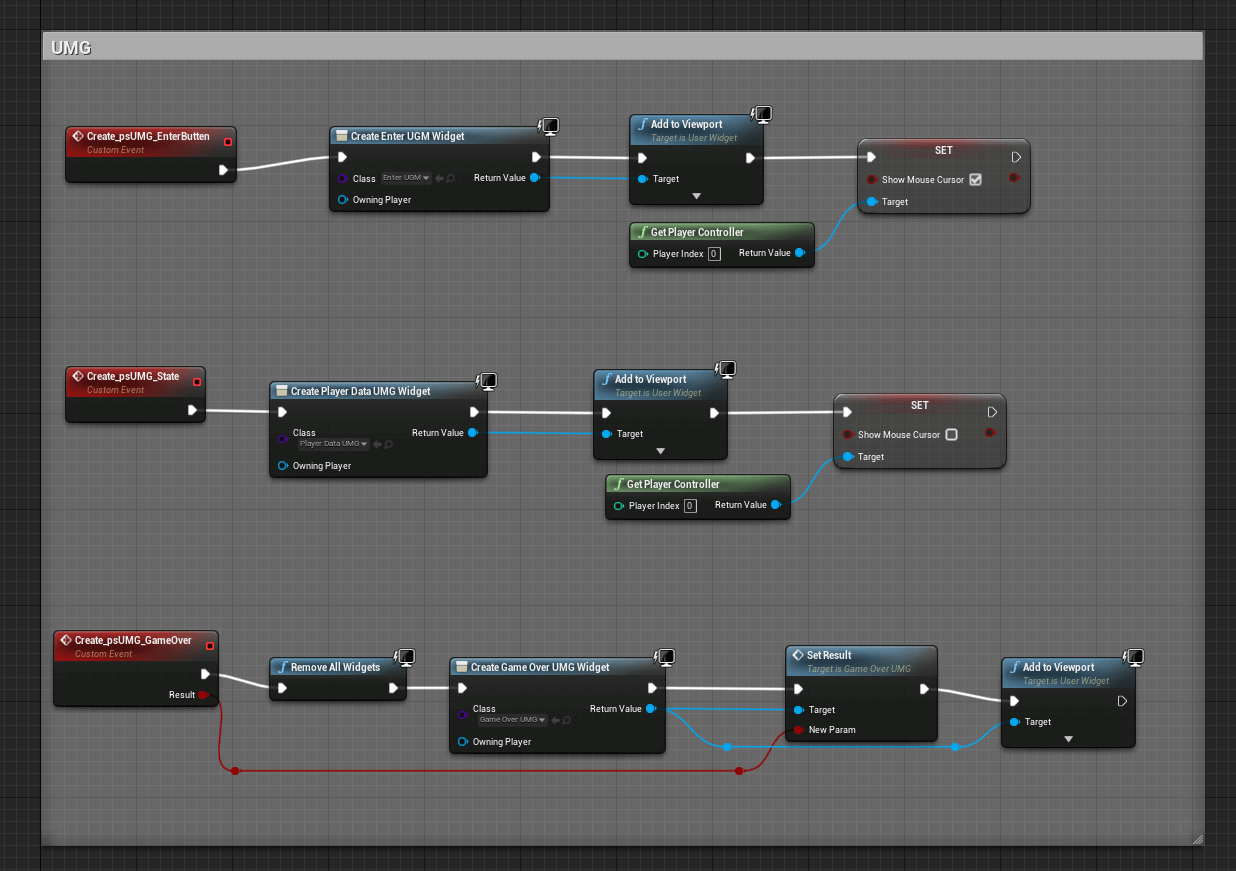Screen dimensions: 1236x871
Task: Click the Create_psUMG_EnterButten custom event icon
Action: coord(77,136)
